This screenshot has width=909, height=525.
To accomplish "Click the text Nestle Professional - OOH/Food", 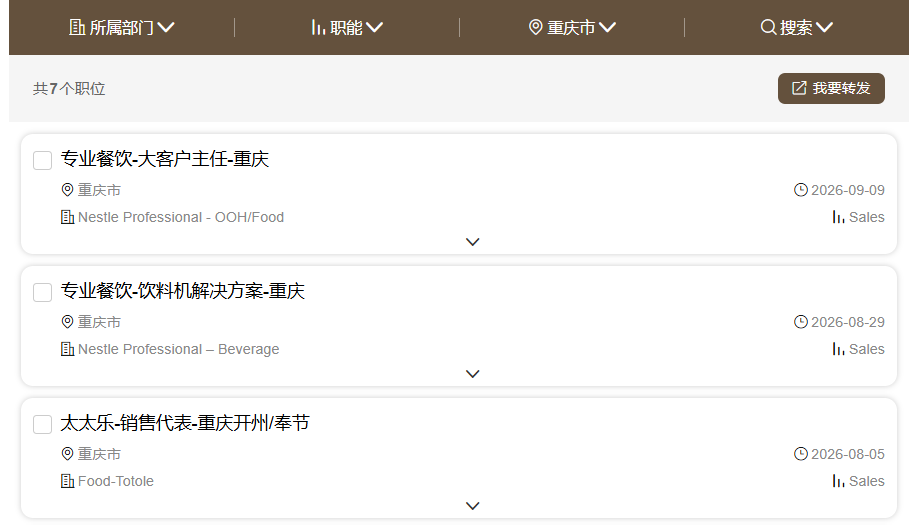I will [181, 217].
